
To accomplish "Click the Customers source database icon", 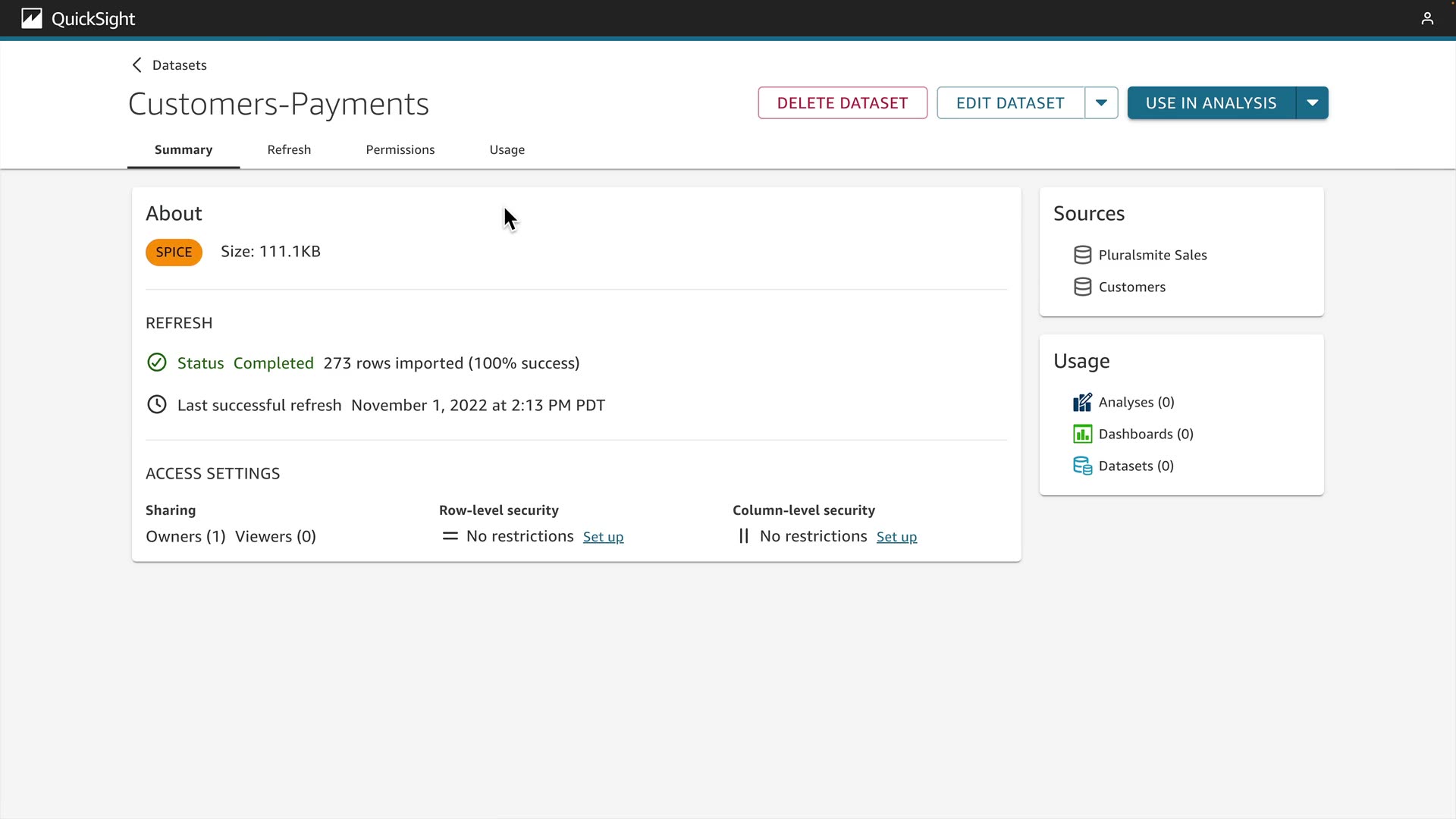I will 1082,287.
